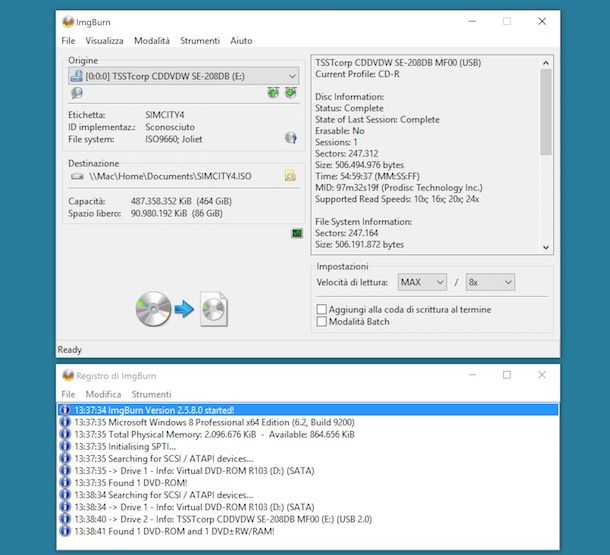Minimize the Registro di ImgBurn window
The height and width of the screenshot is (555, 610).
(x=472, y=375)
